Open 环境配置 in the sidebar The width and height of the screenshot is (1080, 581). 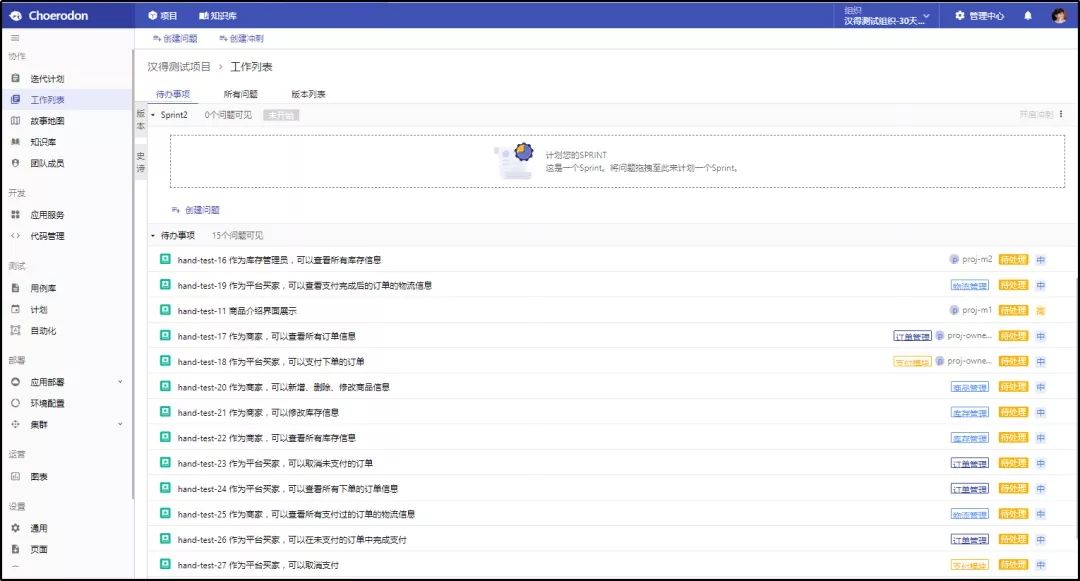(x=46, y=403)
